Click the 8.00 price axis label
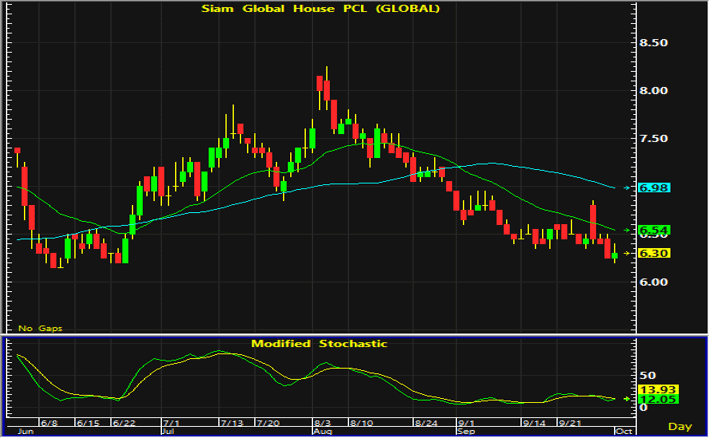This screenshot has height=438, width=710. pos(653,91)
